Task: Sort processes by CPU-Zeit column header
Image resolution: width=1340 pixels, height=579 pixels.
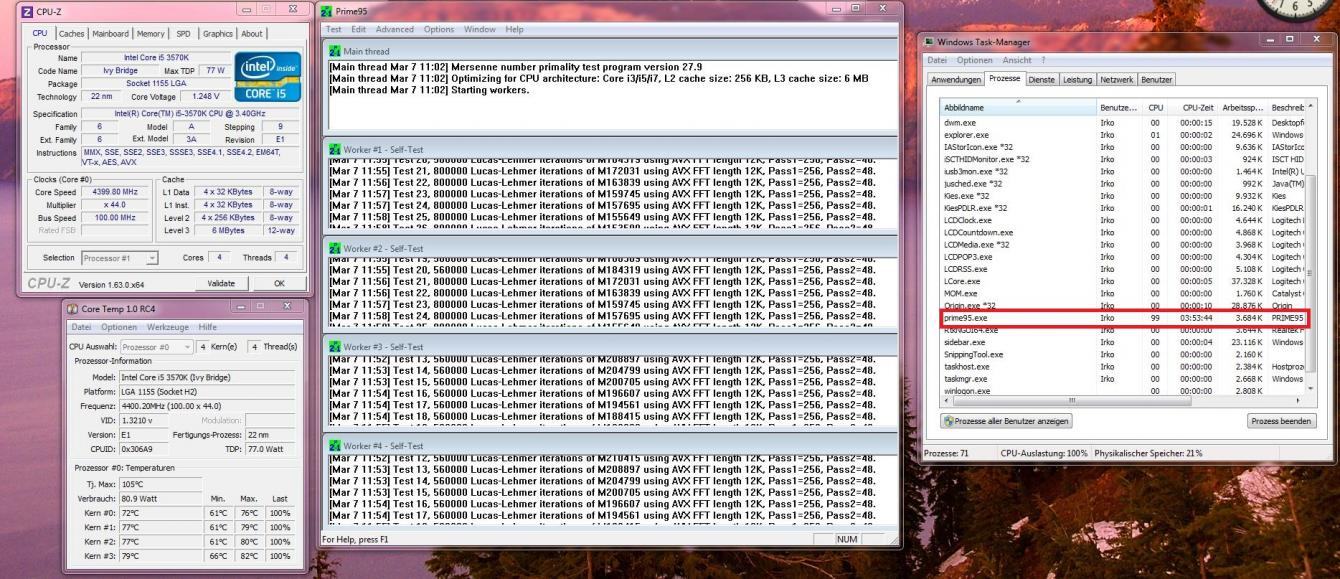Action: coord(1194,107)
